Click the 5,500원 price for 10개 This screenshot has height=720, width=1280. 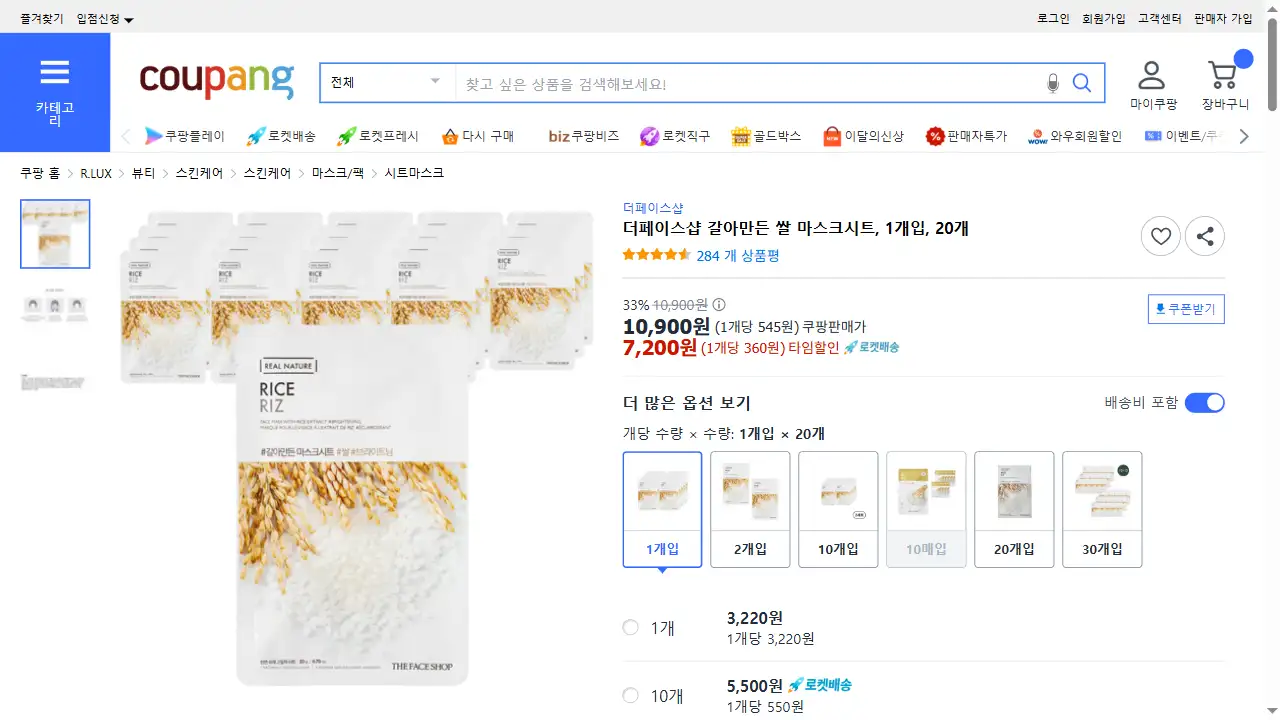point(755,686)
